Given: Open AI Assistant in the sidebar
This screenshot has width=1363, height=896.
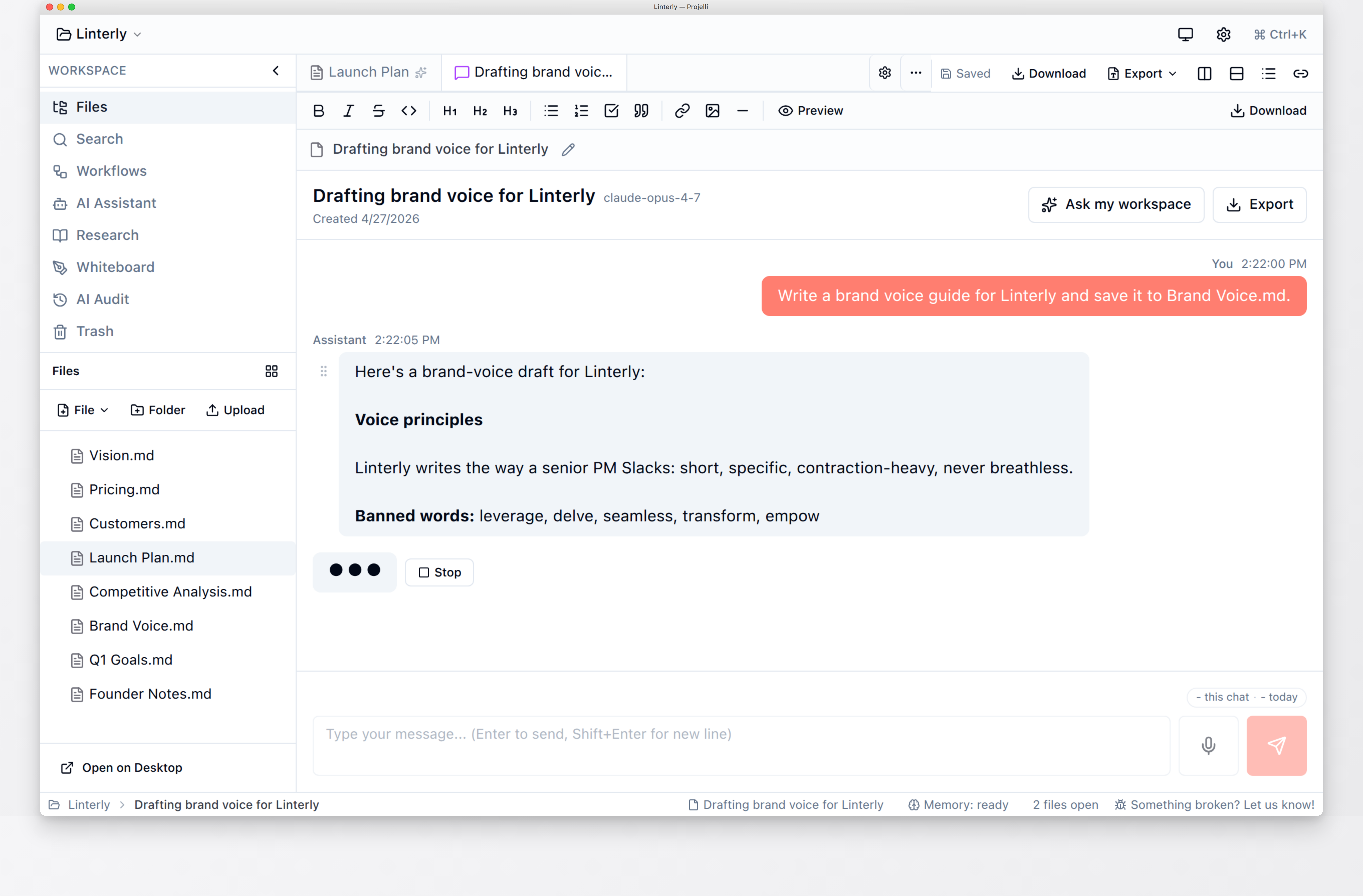Looking at the screenshot, I should coord(168,203).
